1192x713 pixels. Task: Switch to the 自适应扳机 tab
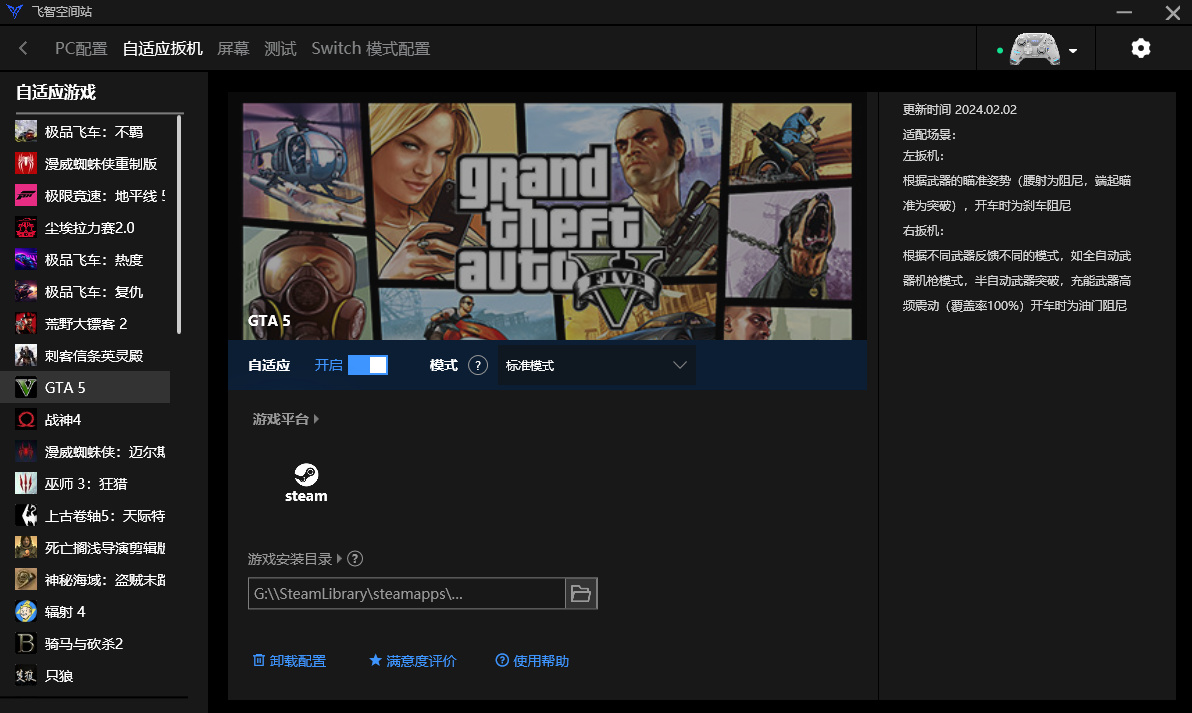(x=163, y=49)
